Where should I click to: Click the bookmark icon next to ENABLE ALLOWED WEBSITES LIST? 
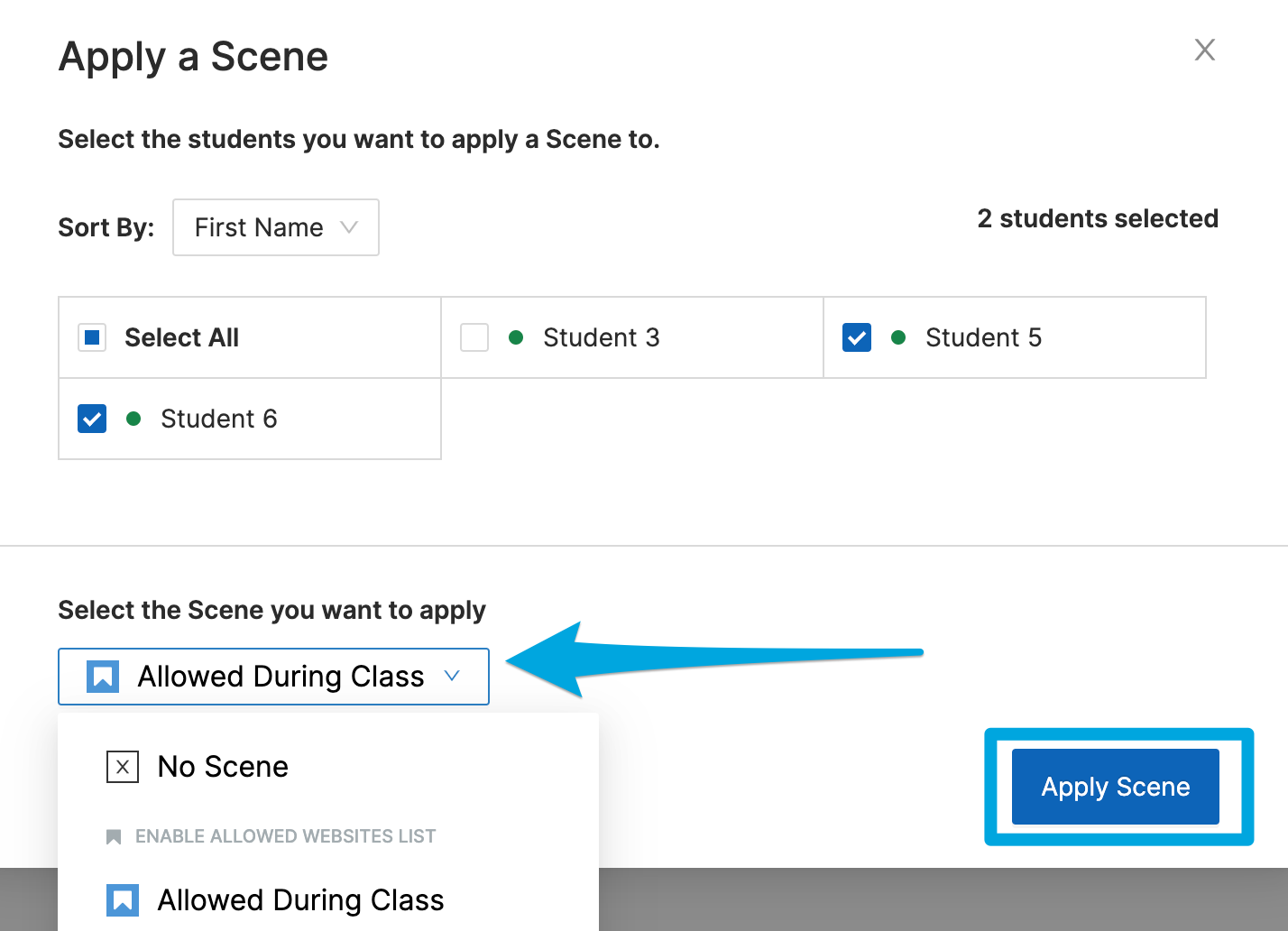tap(114, 836)
